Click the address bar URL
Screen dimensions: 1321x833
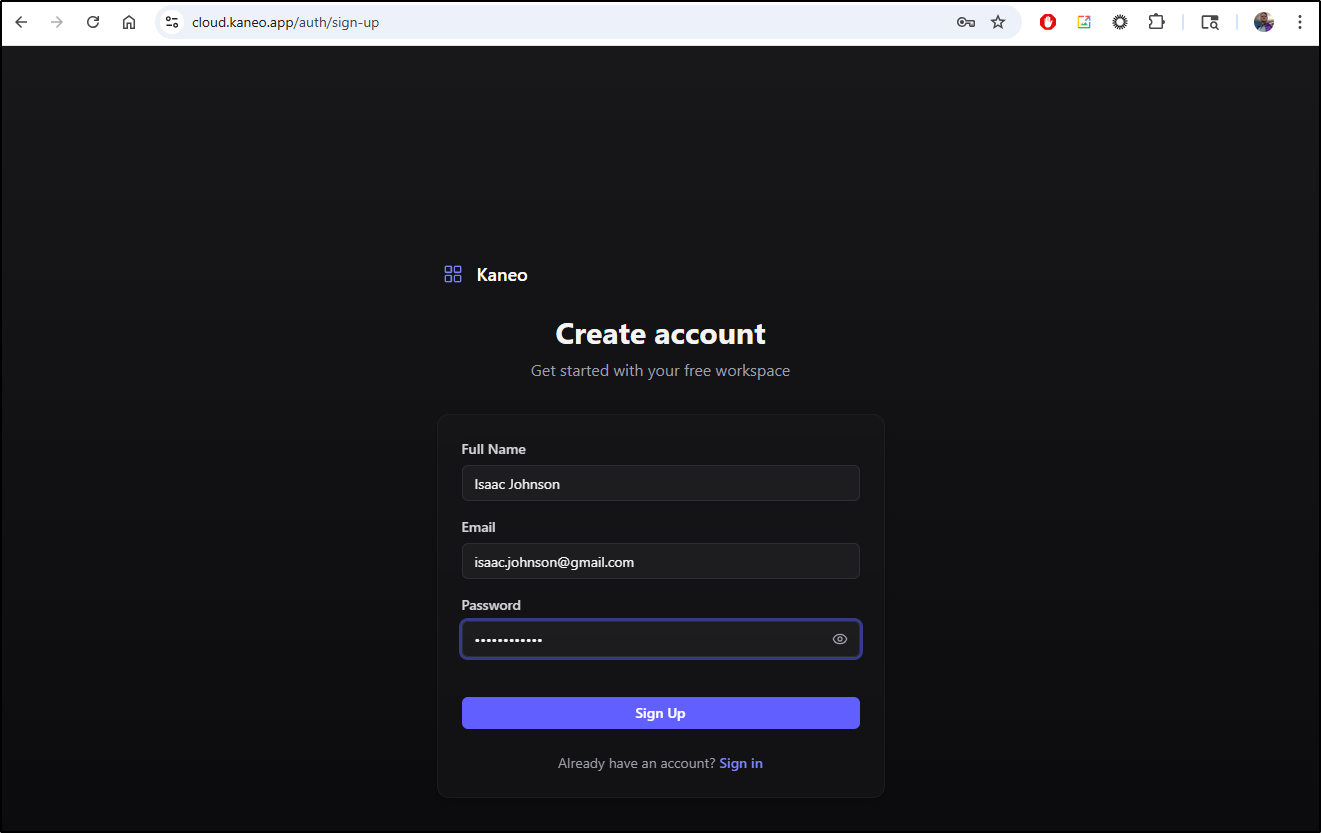285,22
